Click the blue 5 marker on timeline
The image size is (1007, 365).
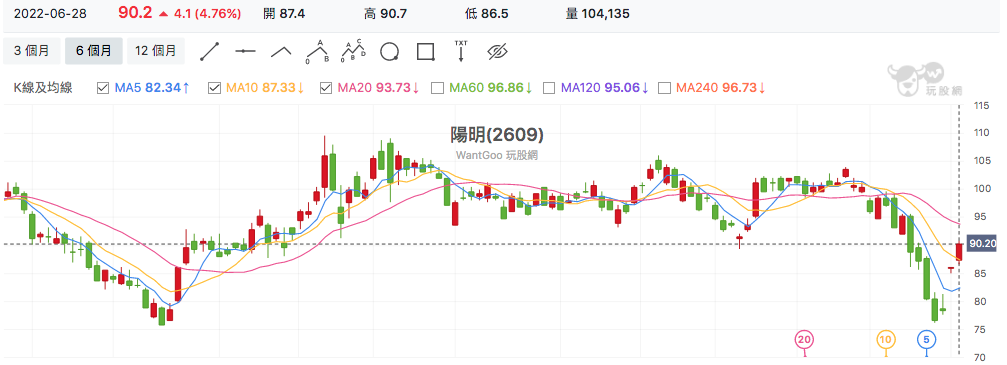pos(926,339)
